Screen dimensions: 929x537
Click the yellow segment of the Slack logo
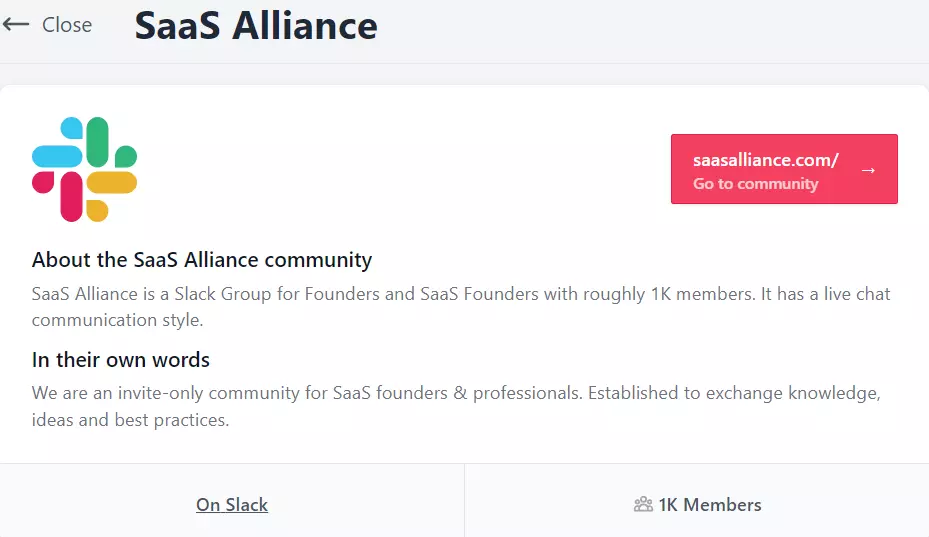coord(111,183)
